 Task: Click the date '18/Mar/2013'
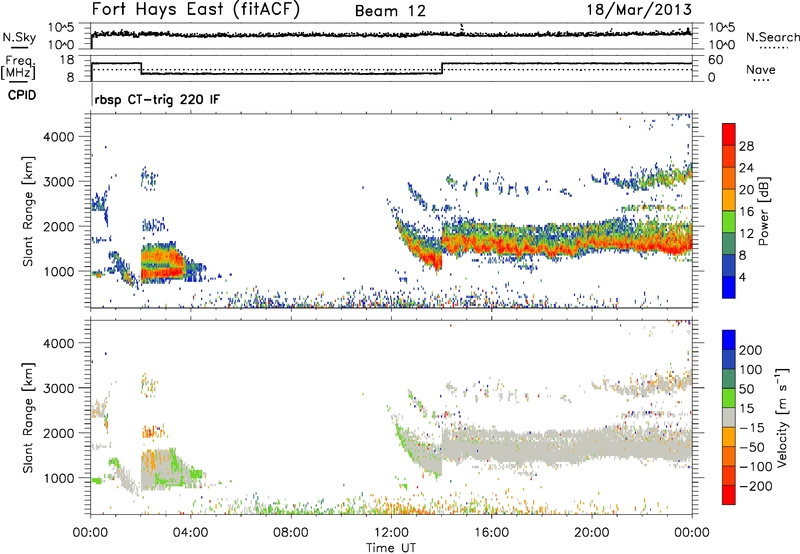639,10
